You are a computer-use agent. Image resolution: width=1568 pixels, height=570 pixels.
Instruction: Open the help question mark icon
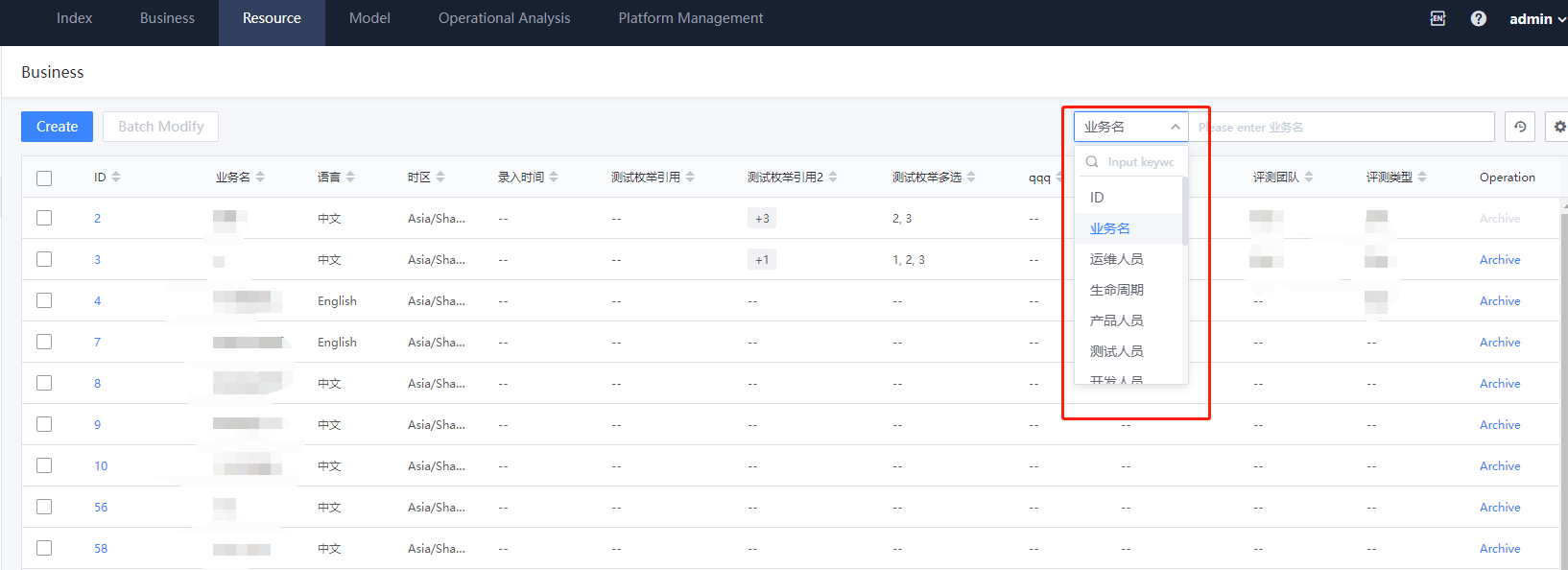tap(1479, 18)
